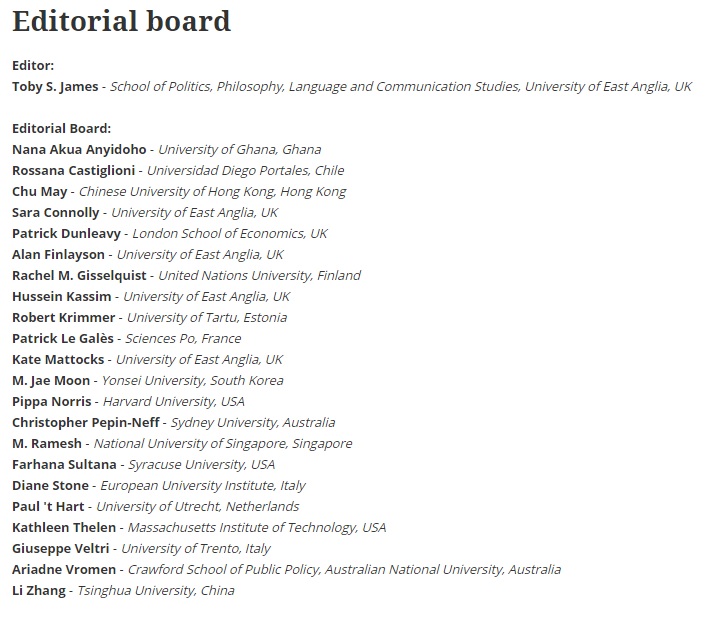The height and width of the screenshot is (623, 709).
Task: Click editor name Toby S. James
Action: click(x=55, y=87)
